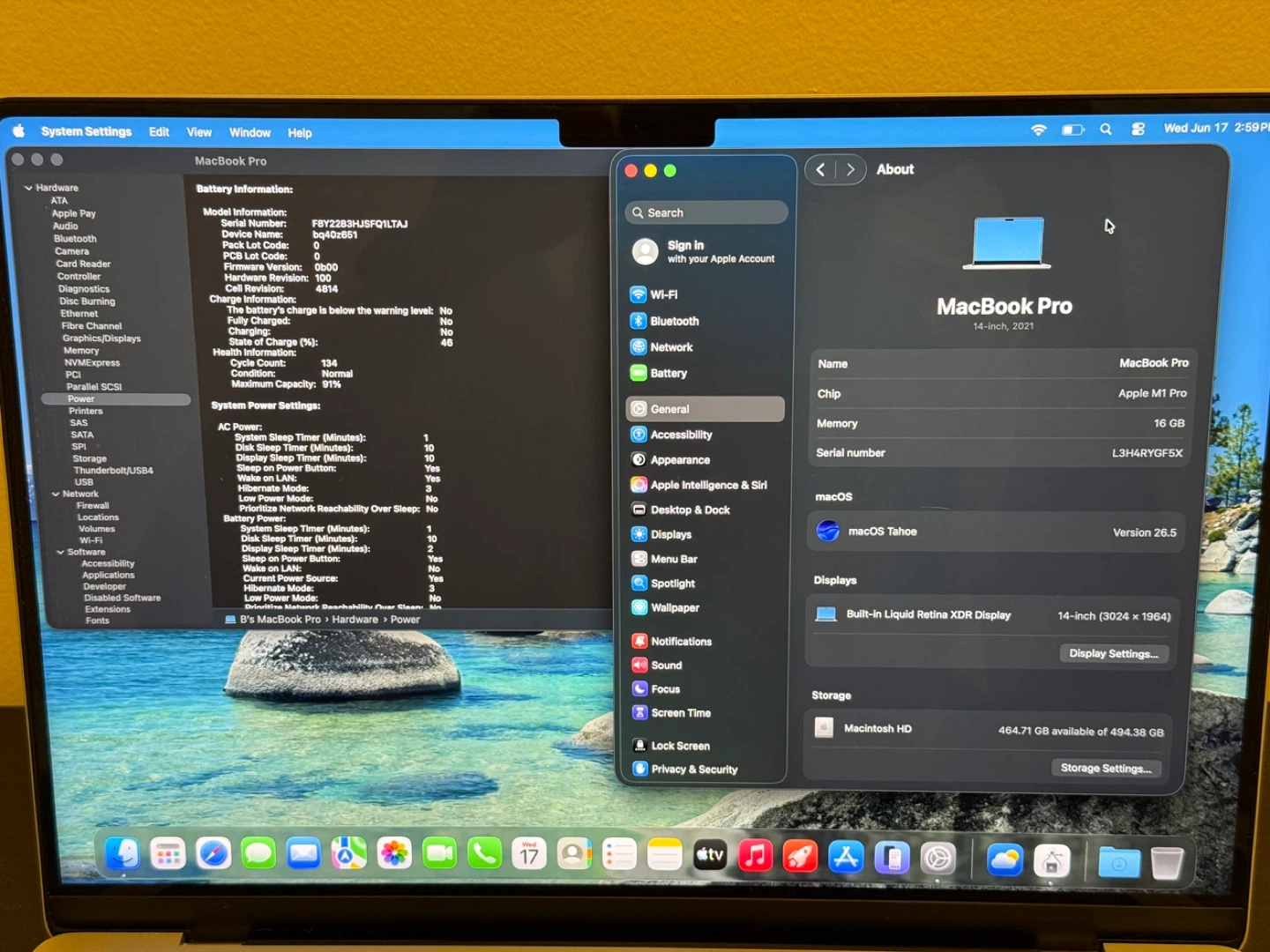Image resolution: width=1270 pixels, height=952 pixels.
Task: Select Bluetooth in System Information hardware list
Action: click(75, 239)
